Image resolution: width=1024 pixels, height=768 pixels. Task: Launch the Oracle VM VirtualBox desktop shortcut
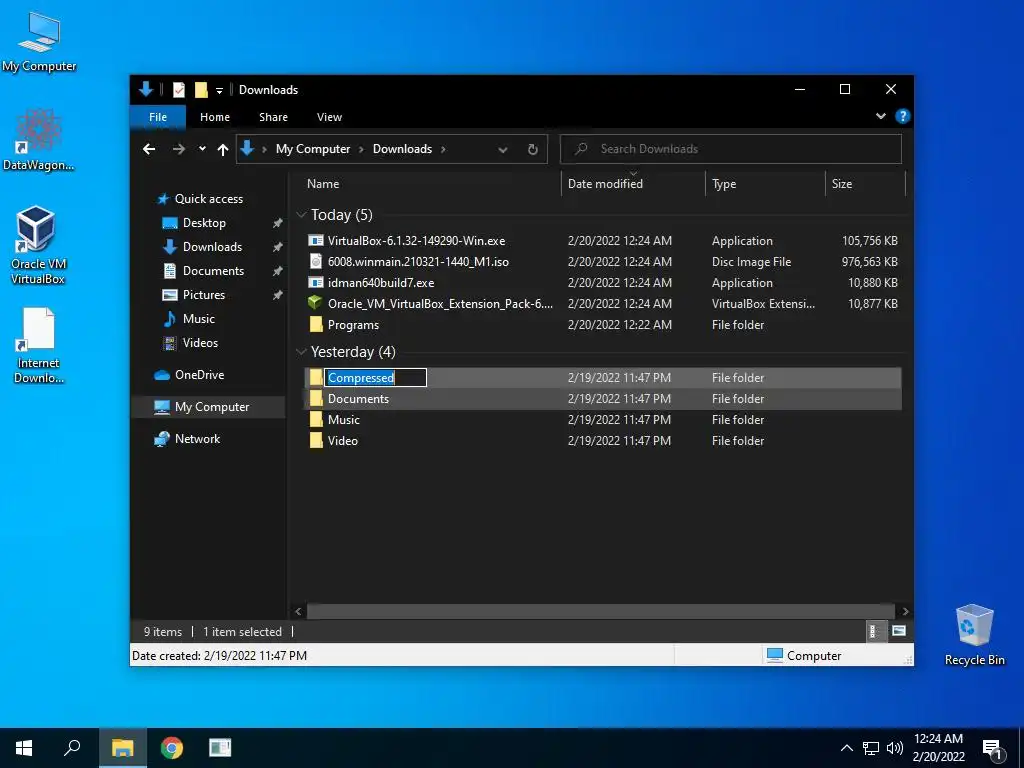pyautogui.click(x=38, y=245)
